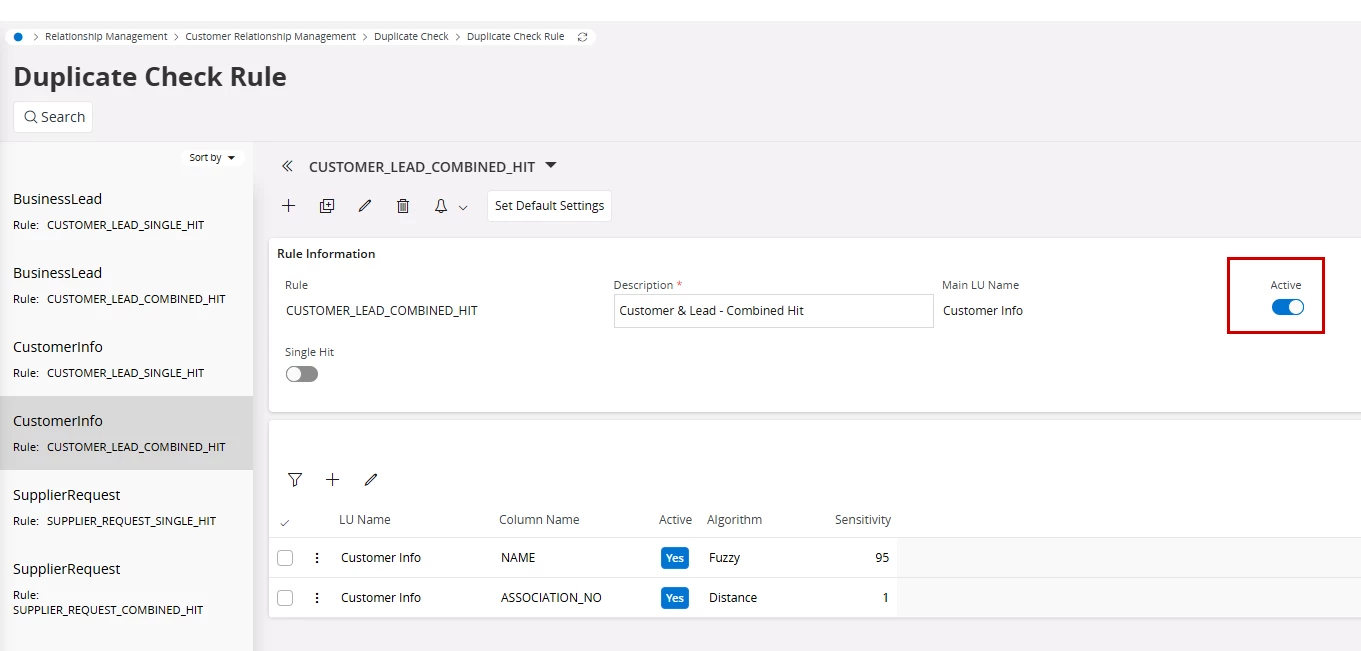Select CustomerInfo CUSTOMER_LEAD_SINGLE_HIT list item

pos(126,359)
